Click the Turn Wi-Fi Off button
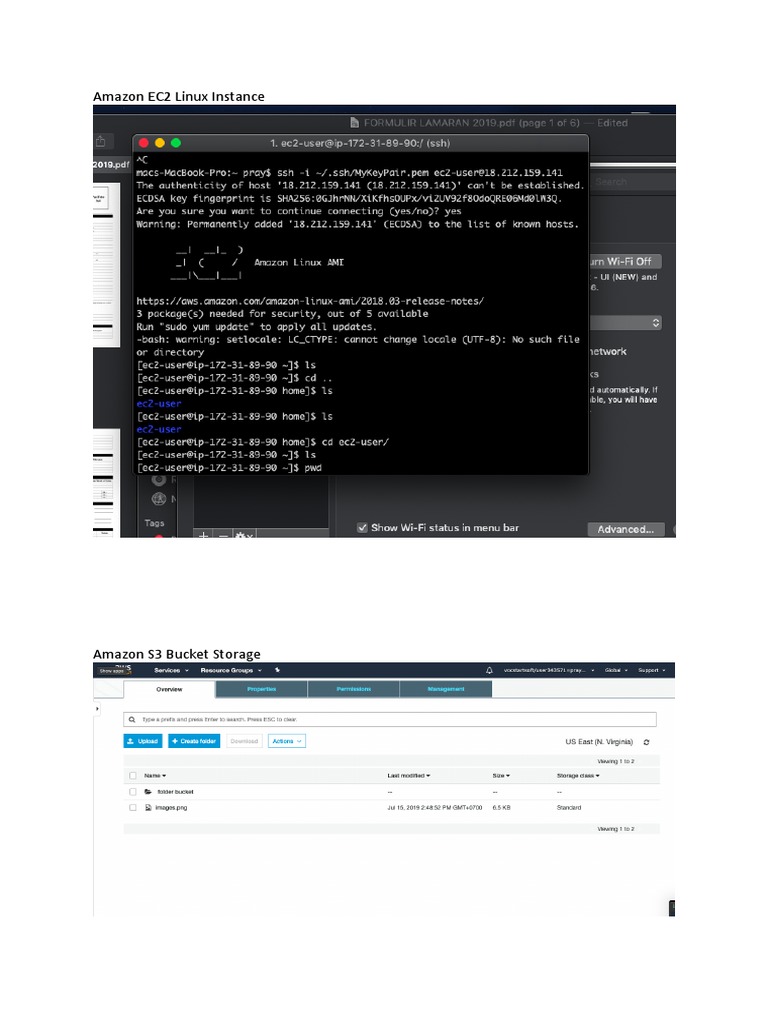768x1024 pixels. coord(626,261)
